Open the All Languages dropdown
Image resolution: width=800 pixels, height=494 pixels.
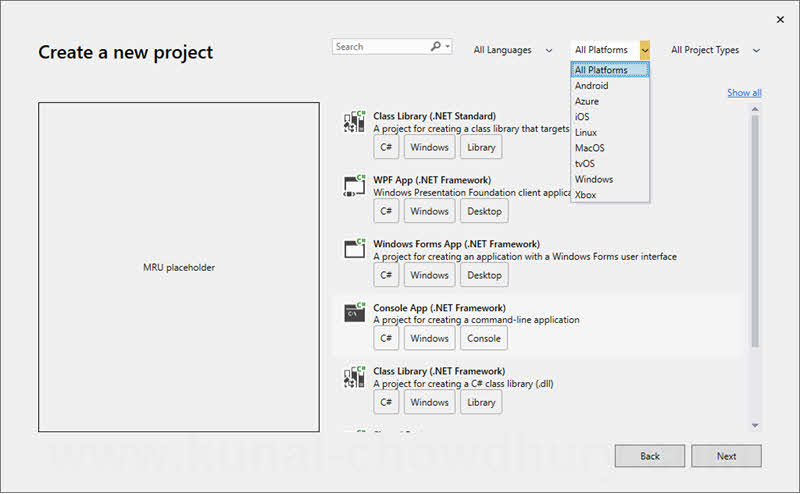point(513,50)
